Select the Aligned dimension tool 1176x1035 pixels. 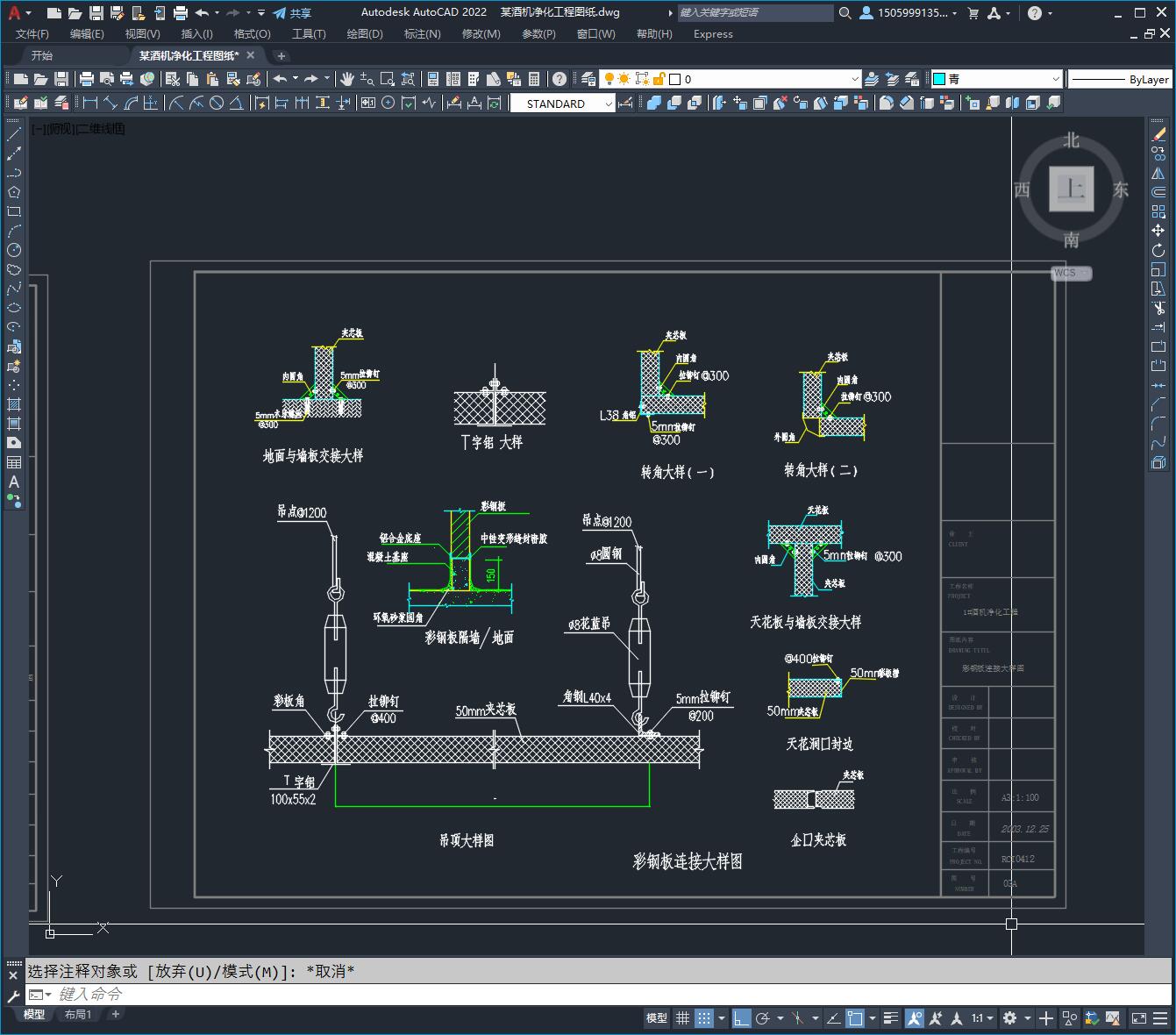click(110, 103)
